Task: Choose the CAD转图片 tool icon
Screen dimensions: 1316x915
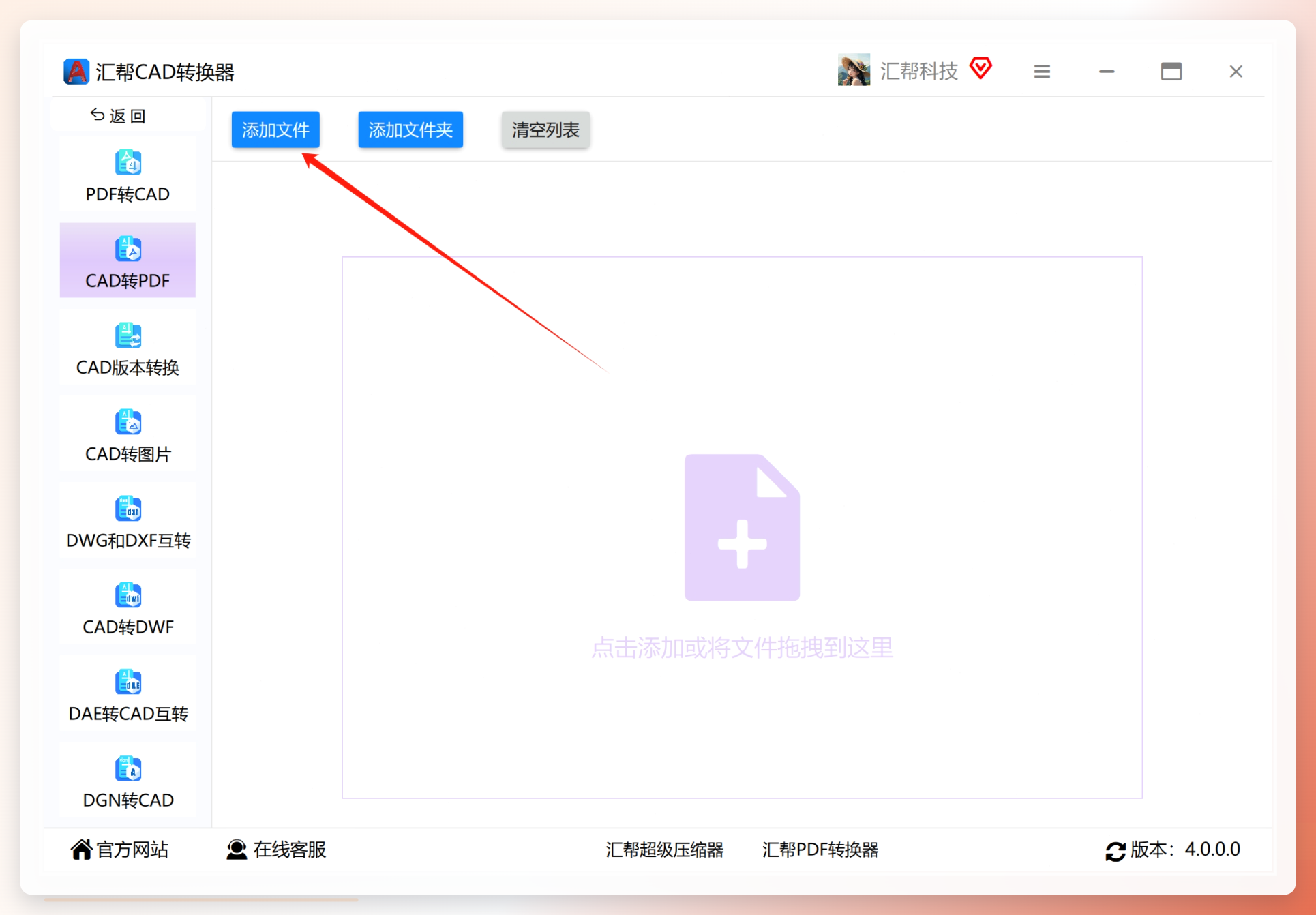Action: 128,422
